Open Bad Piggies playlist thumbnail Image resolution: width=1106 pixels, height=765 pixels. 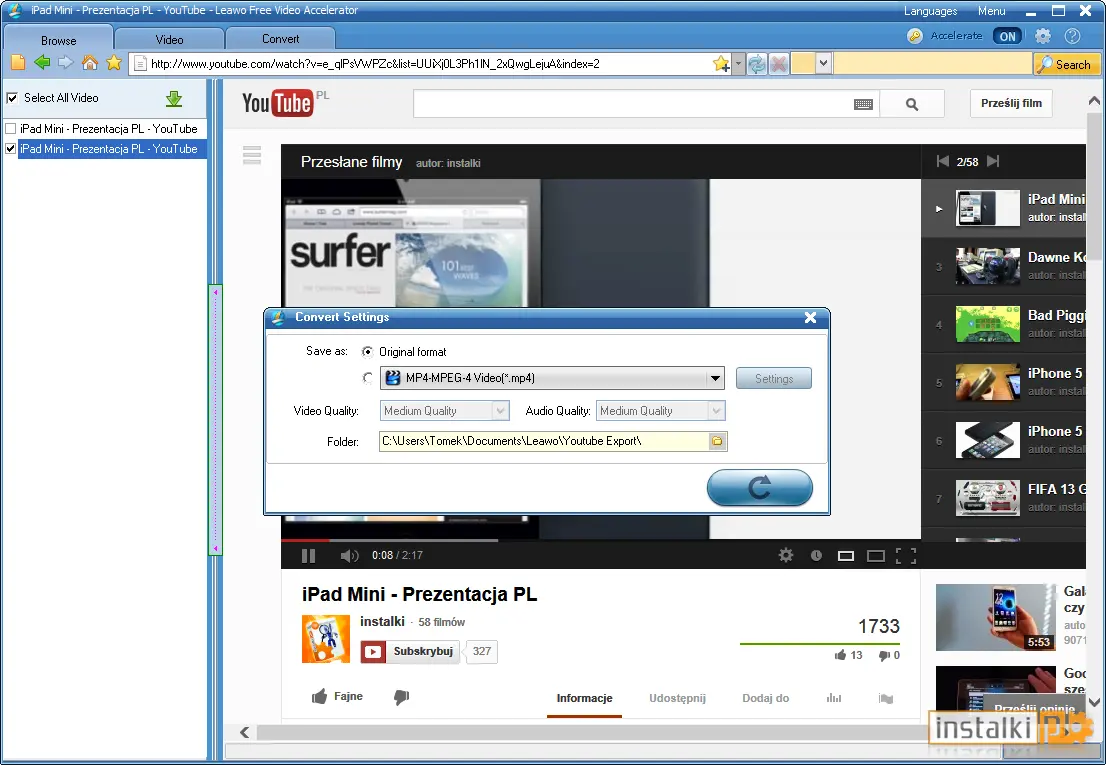988,324
